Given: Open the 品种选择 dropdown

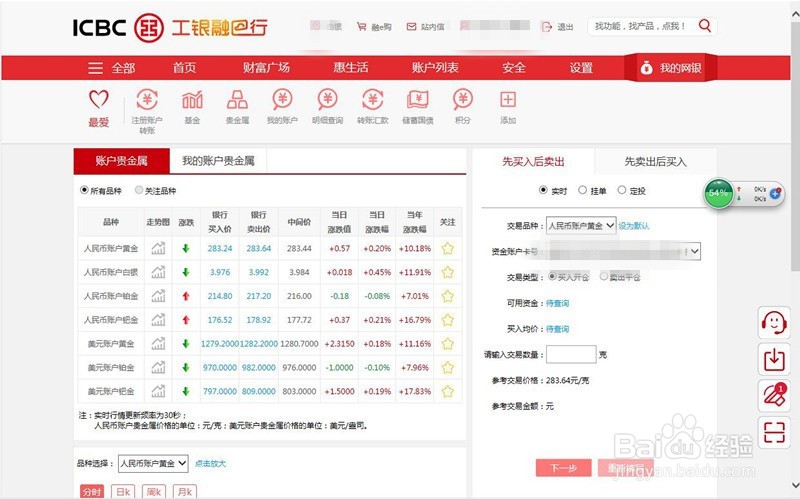Looking at the screenshot, I should (x=153, y=463).
